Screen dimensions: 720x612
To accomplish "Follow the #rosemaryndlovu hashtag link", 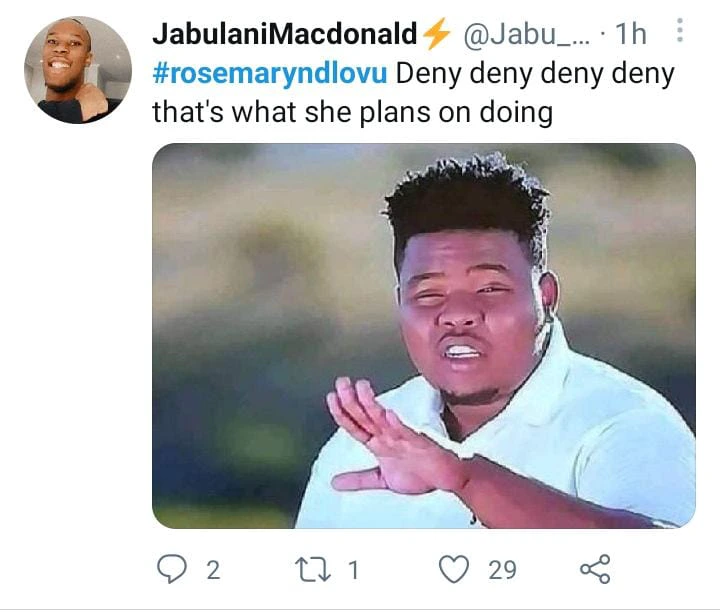I will point(270,73).
